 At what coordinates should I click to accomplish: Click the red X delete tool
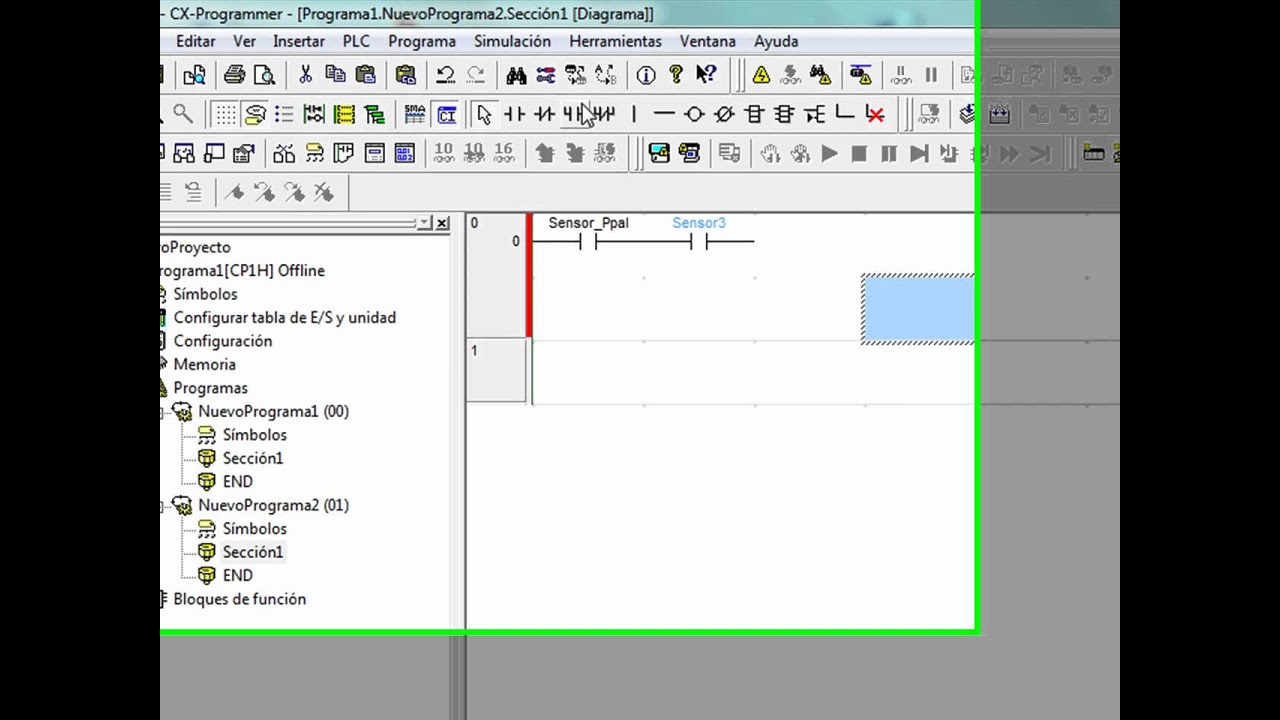click(x=875, y=115)
